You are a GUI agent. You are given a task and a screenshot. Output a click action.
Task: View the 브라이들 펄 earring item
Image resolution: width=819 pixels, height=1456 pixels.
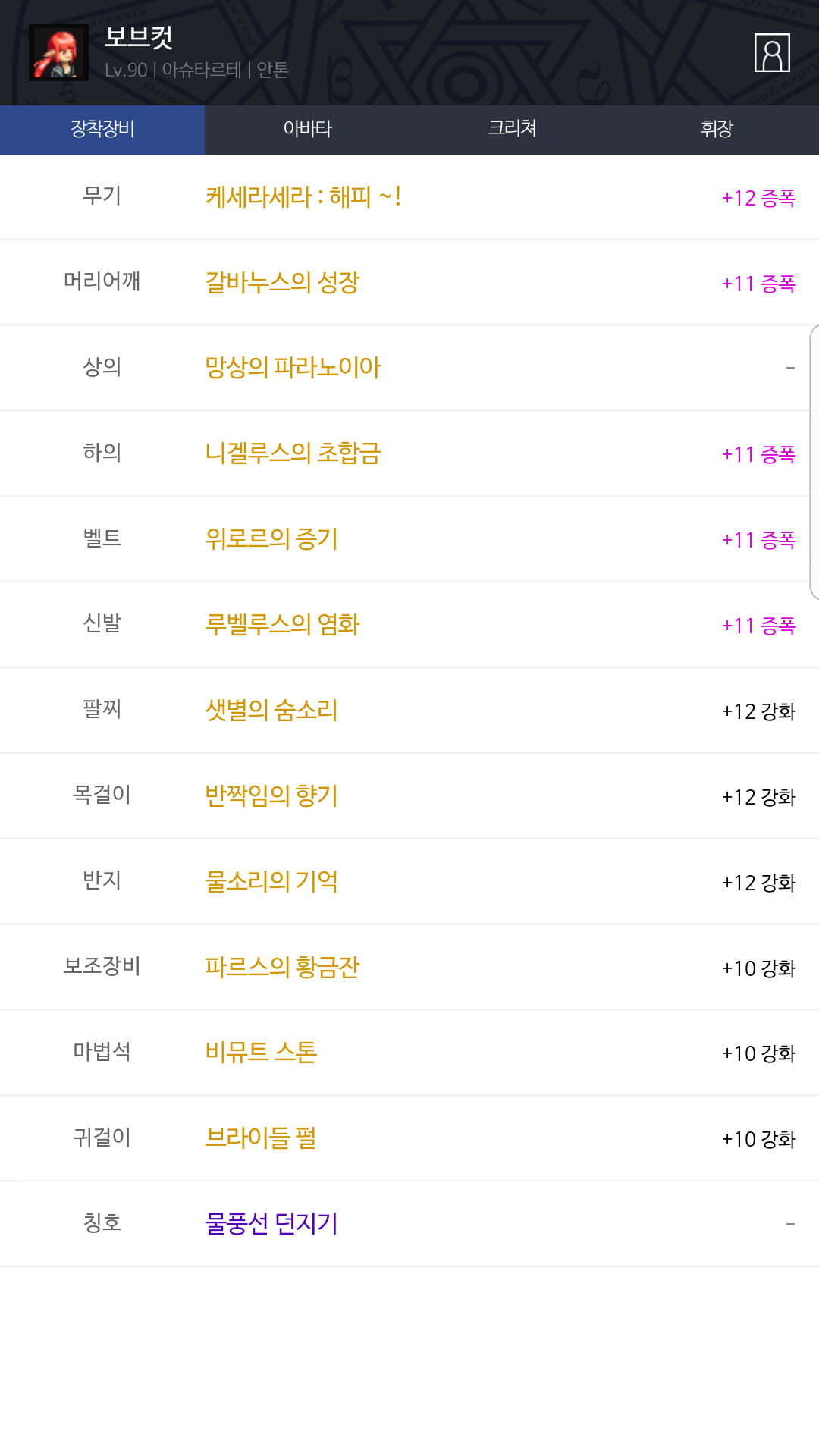(261, 1138)
